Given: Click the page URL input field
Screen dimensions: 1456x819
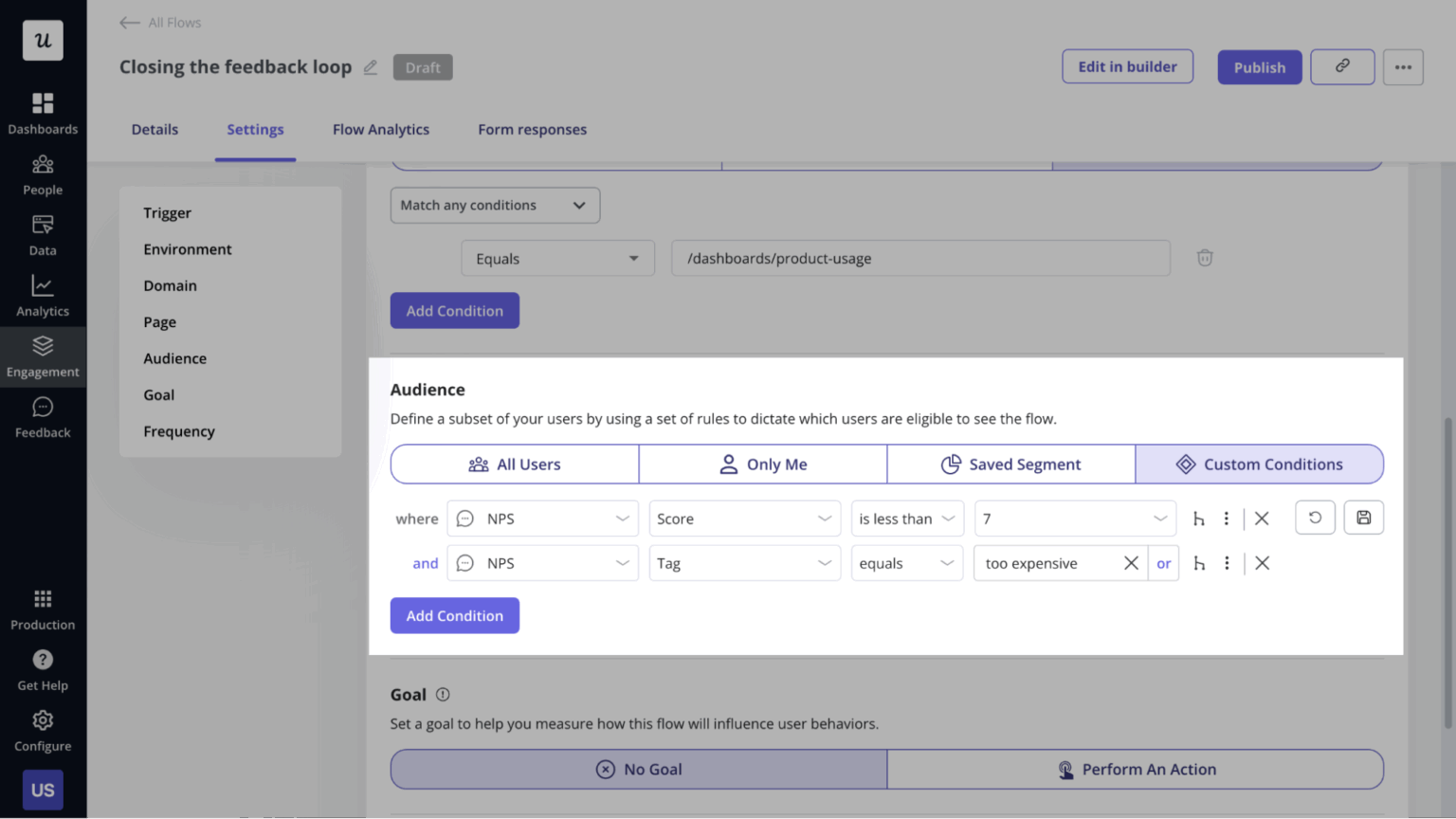Looking at the screenshot, I should [x=919, y=258].
